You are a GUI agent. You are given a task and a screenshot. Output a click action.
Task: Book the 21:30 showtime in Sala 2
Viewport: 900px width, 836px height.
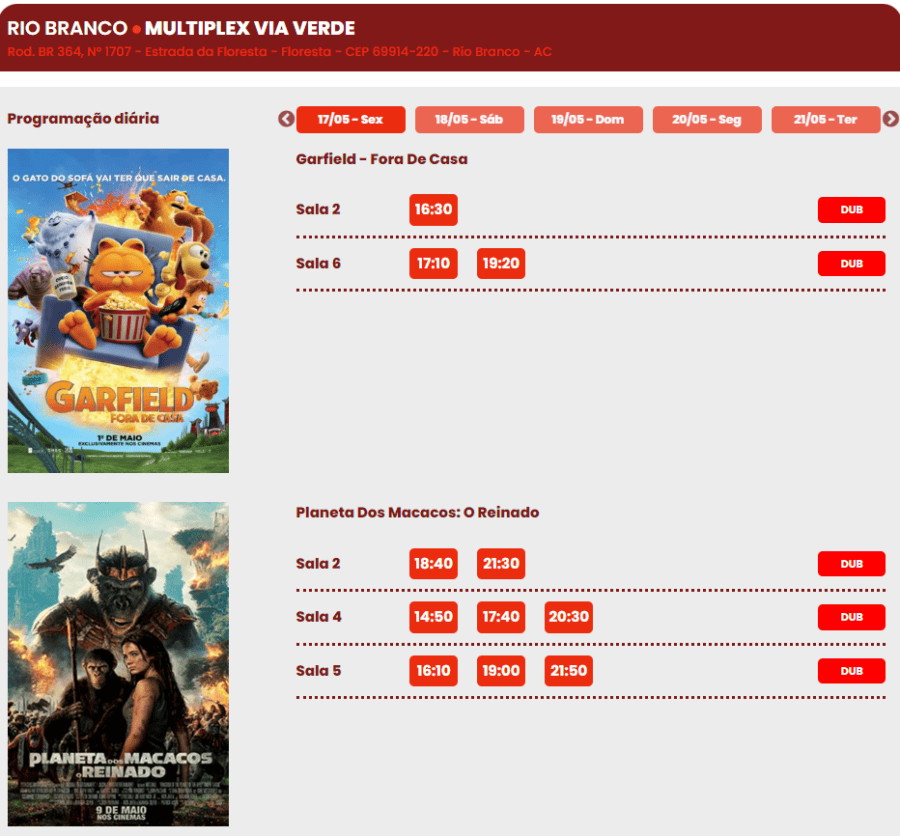click(x=500, y=564)
